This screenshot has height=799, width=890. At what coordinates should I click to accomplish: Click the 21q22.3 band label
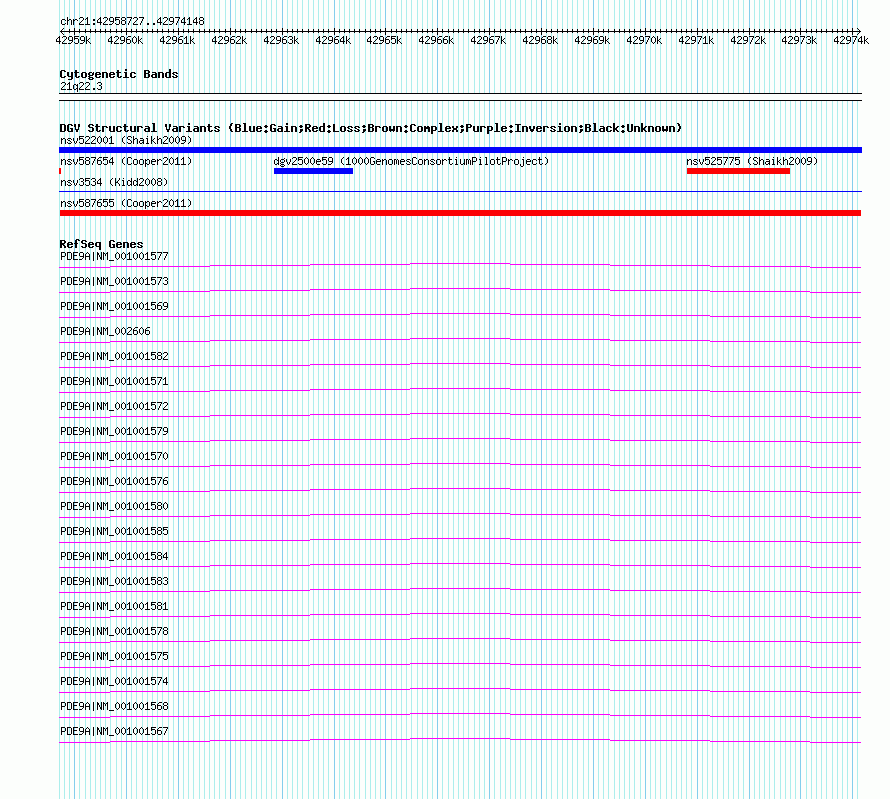pos(81,86)
